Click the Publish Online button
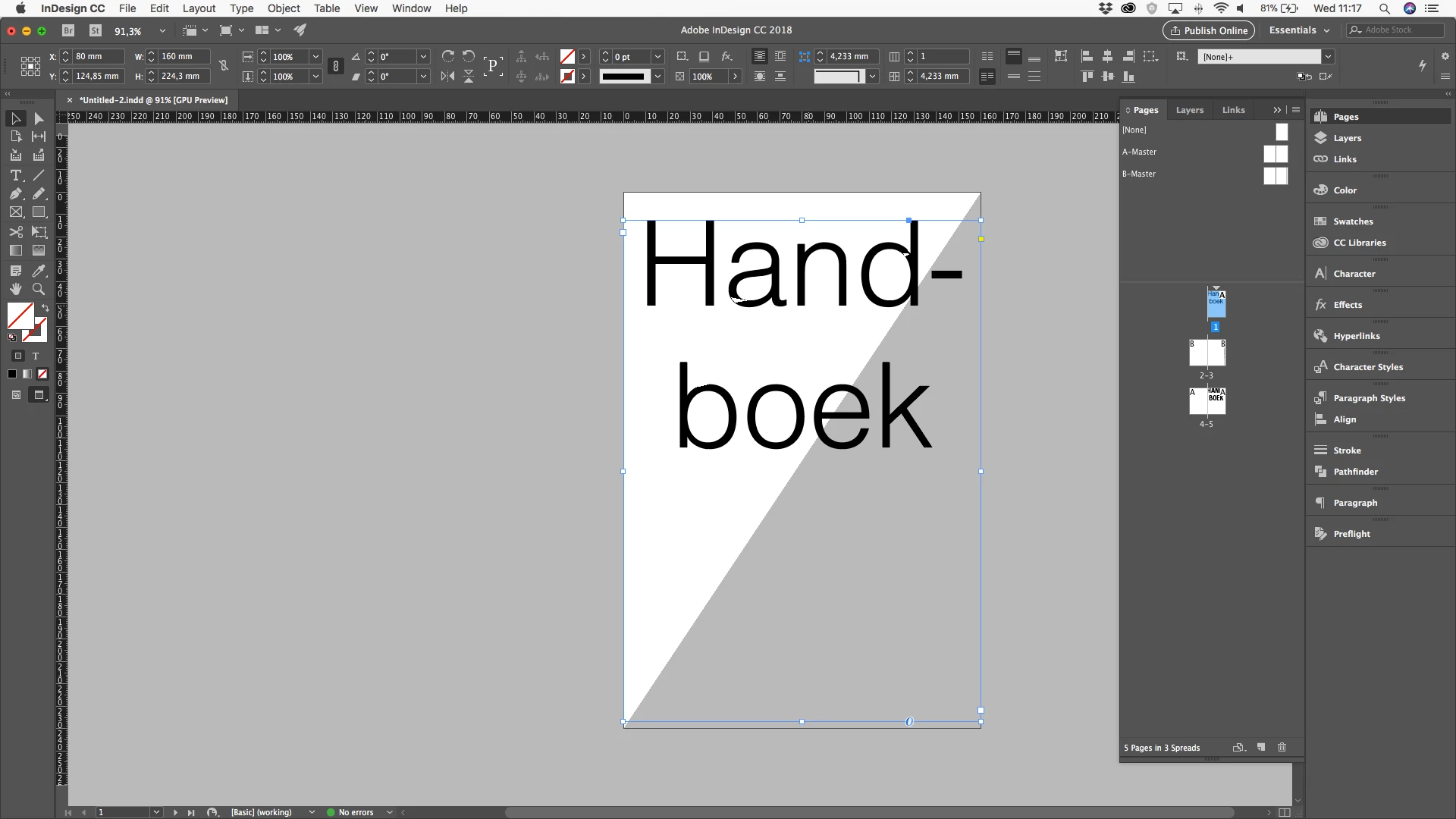 tap(1208, 30)
